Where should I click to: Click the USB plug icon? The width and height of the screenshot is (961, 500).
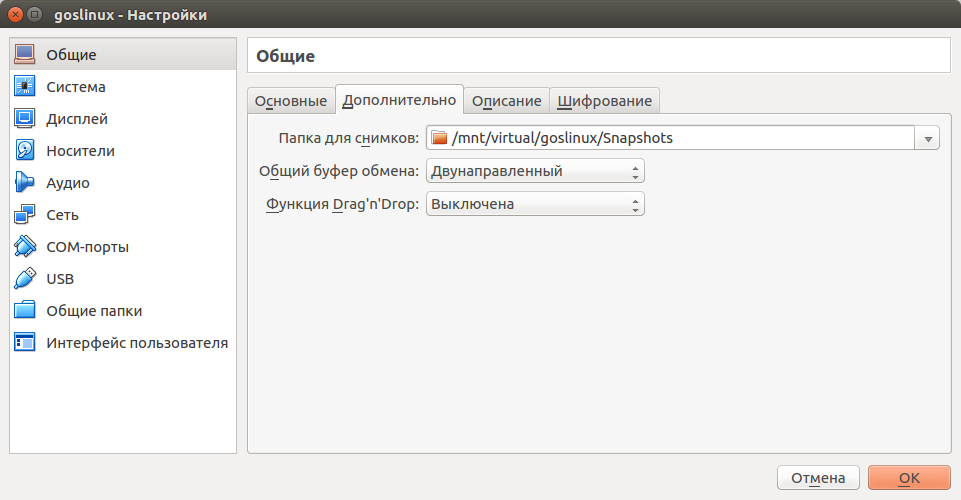pos(25,278)
